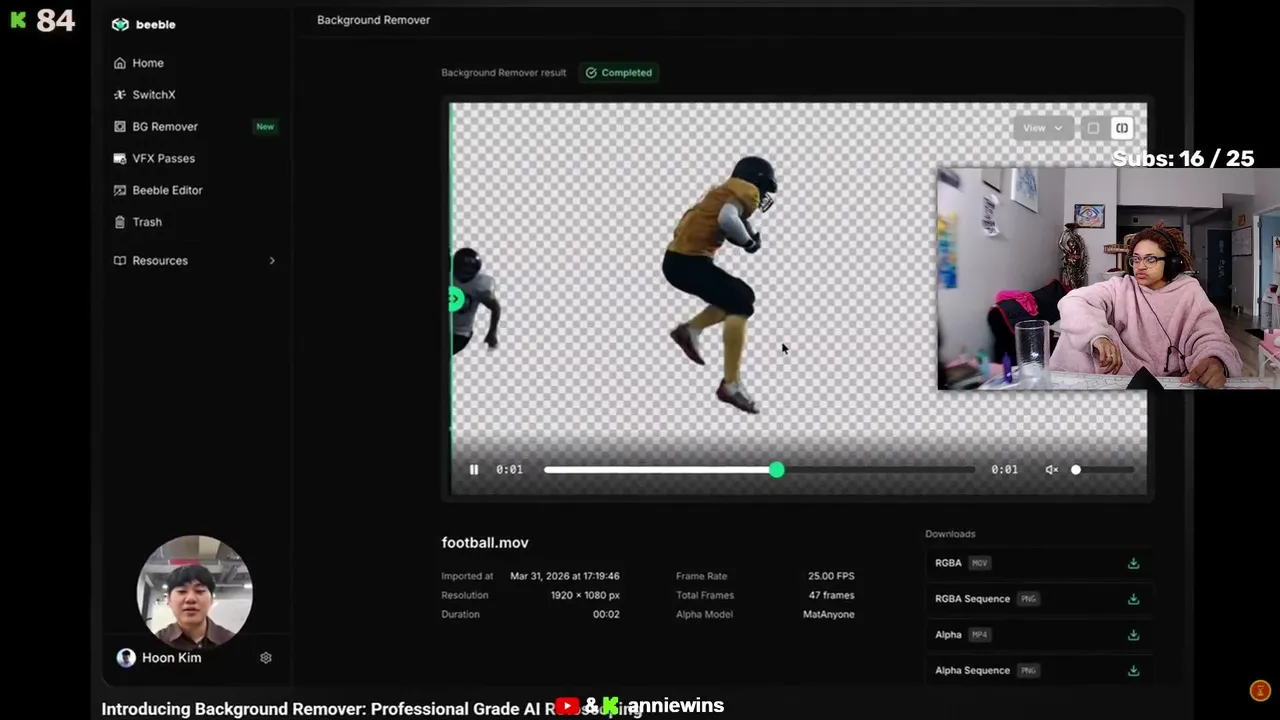The image size is (1280, 720).
Task: Click the New badge beside BG Remover
Action: point(265,127)
